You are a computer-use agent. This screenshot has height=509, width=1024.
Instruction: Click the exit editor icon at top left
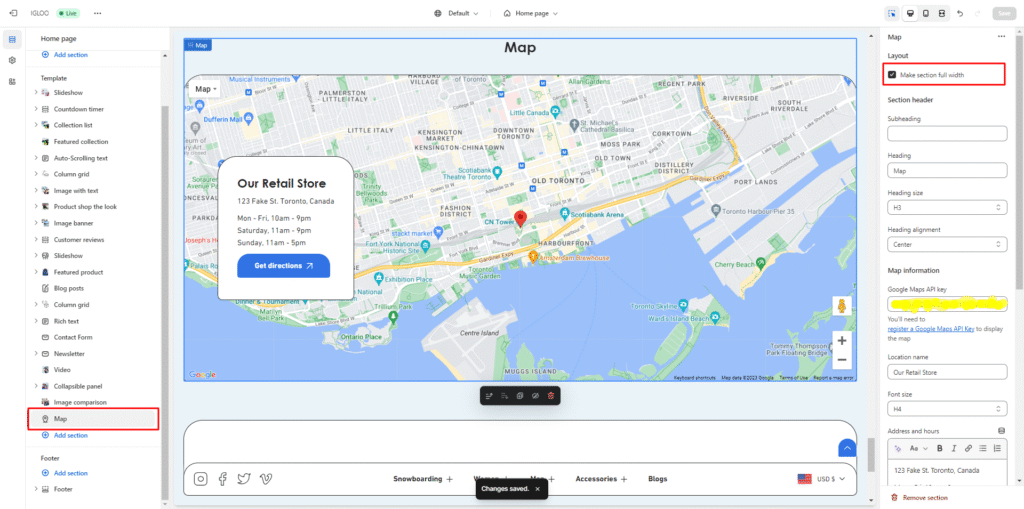[x=13, y=13]
